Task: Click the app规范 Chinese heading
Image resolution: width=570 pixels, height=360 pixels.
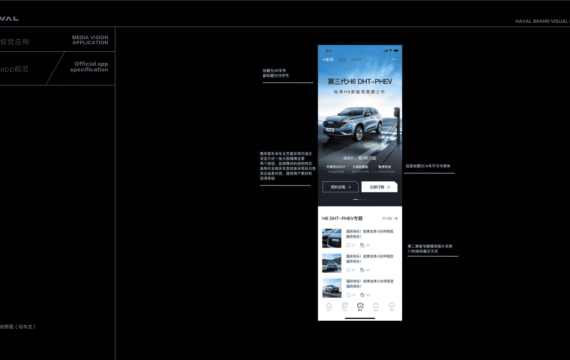Action: (14, 69)
